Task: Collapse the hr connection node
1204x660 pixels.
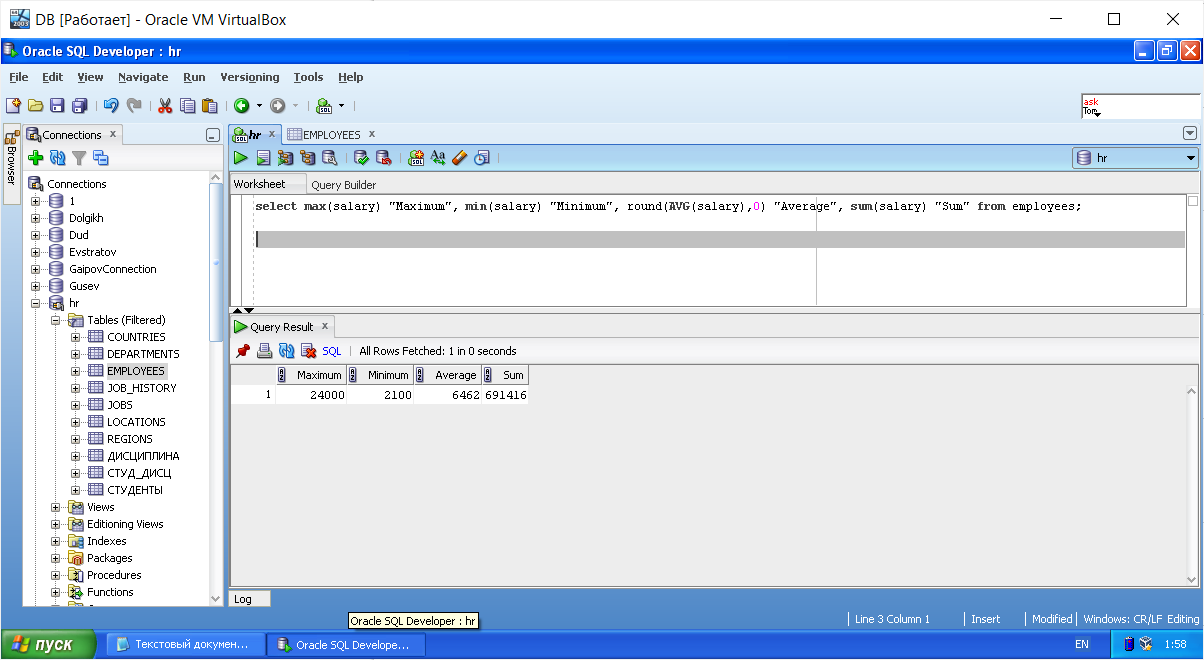Action: pos(36,303)
